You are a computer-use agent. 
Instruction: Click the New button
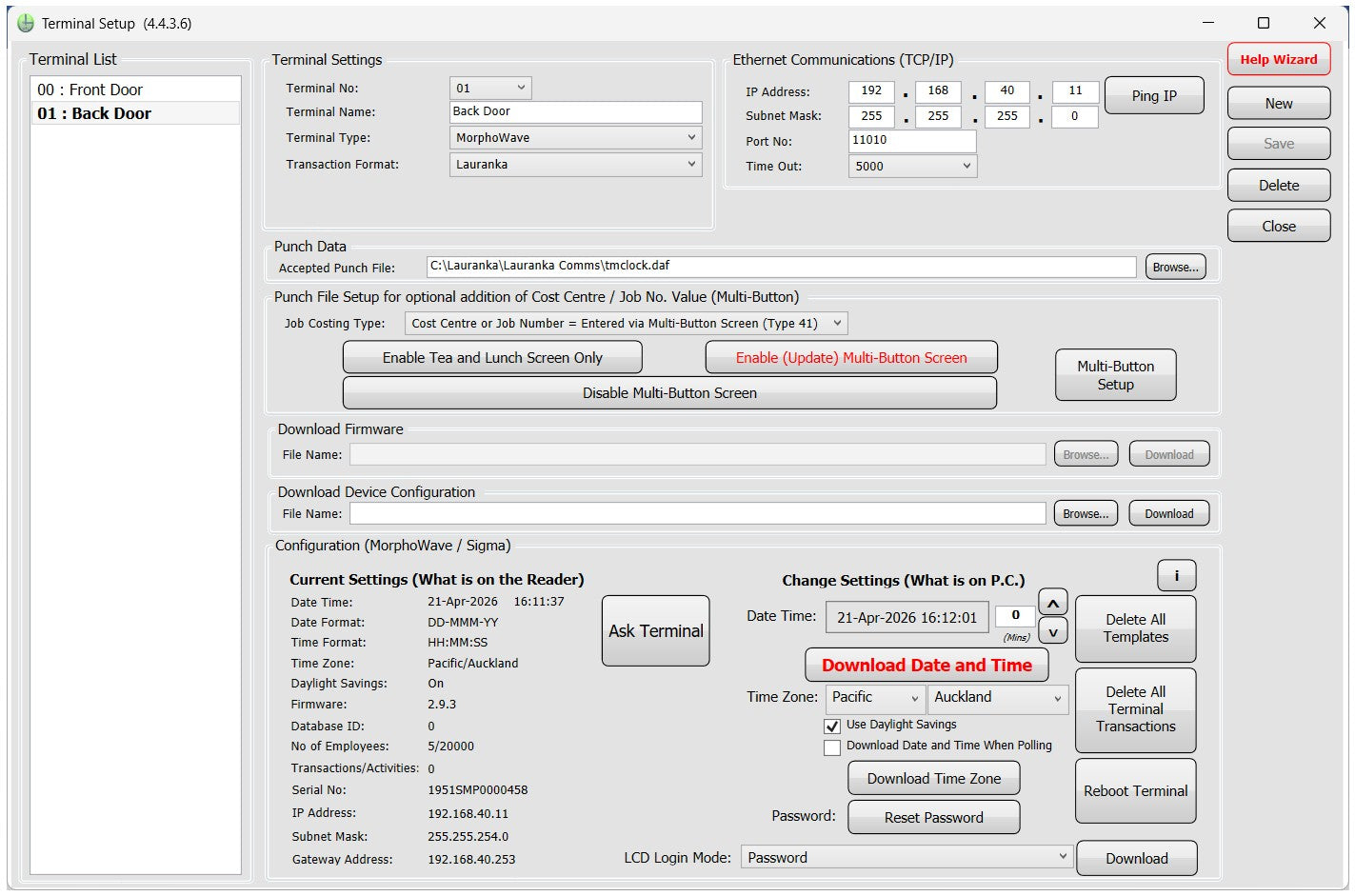pyautogui.click(x=1279, y=104)
